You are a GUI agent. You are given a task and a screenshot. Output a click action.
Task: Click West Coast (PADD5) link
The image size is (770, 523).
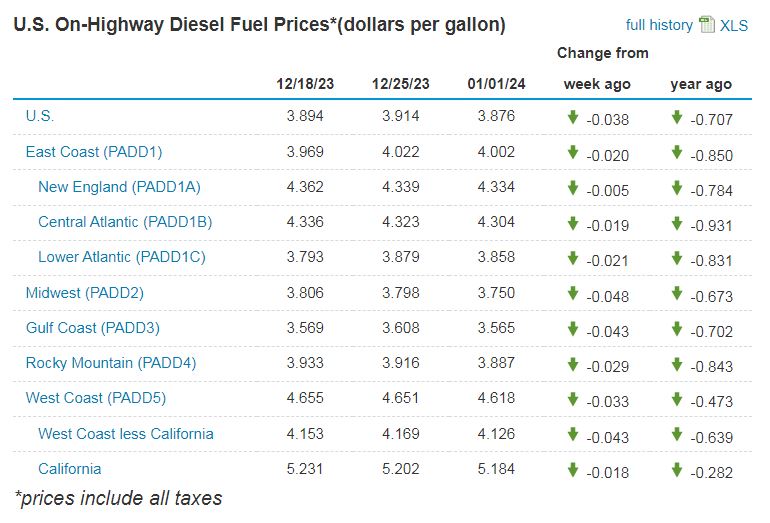96,398
